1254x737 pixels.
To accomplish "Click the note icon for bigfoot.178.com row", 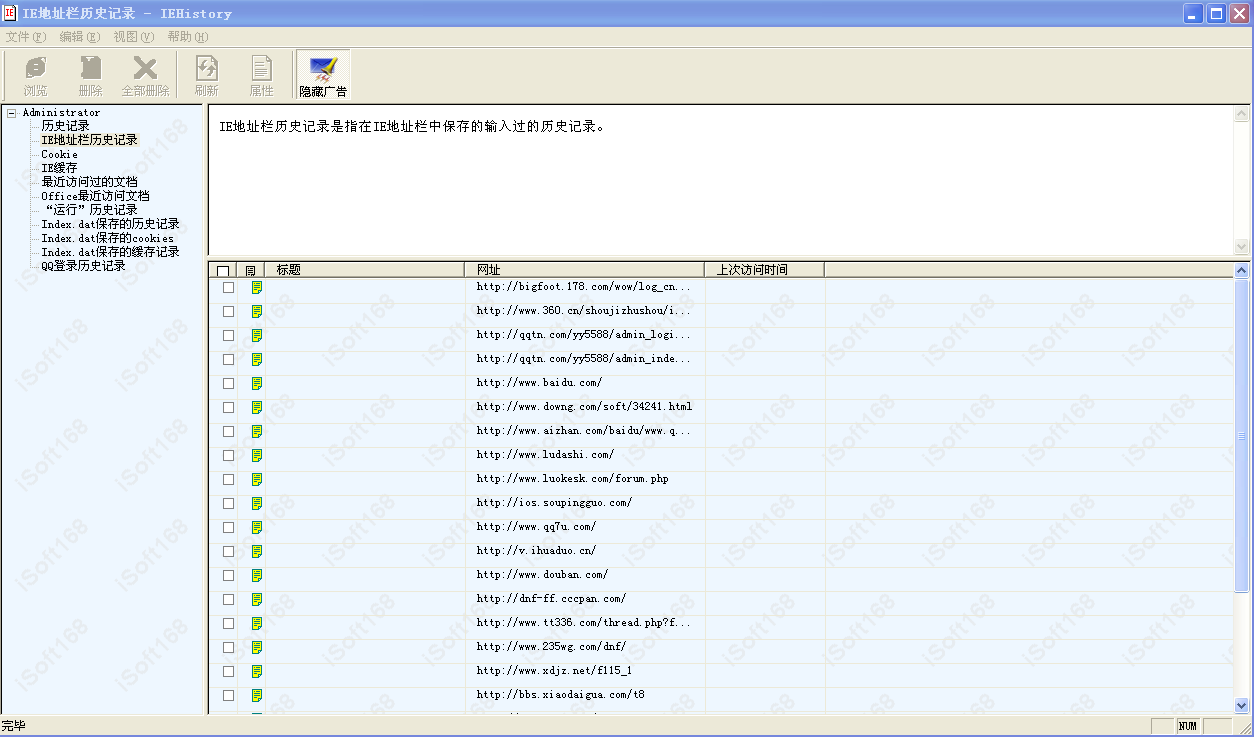I will [x=257, y=287].
